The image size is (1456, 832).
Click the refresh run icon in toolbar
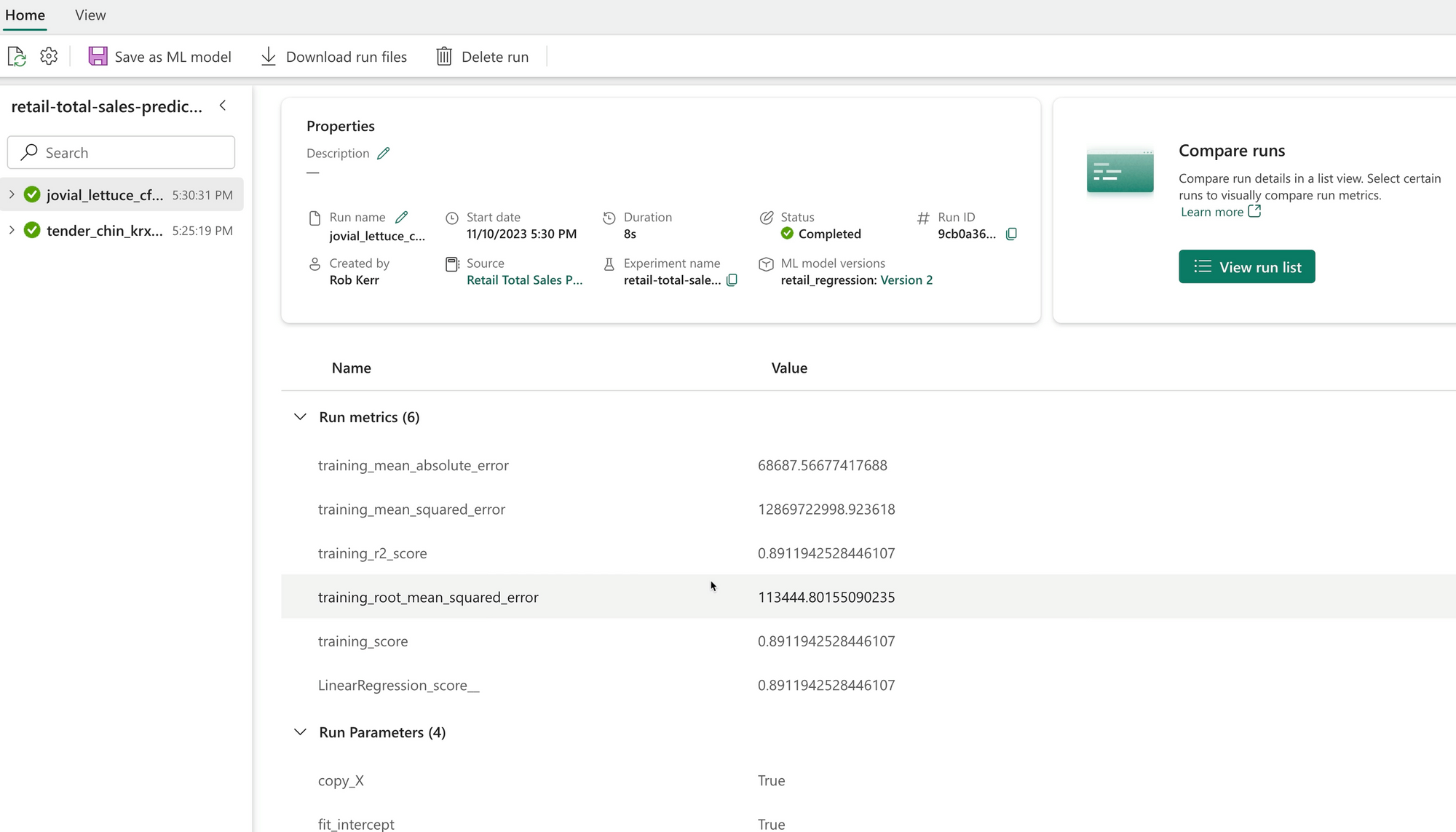pyautogui.click(x=17, y=57)
